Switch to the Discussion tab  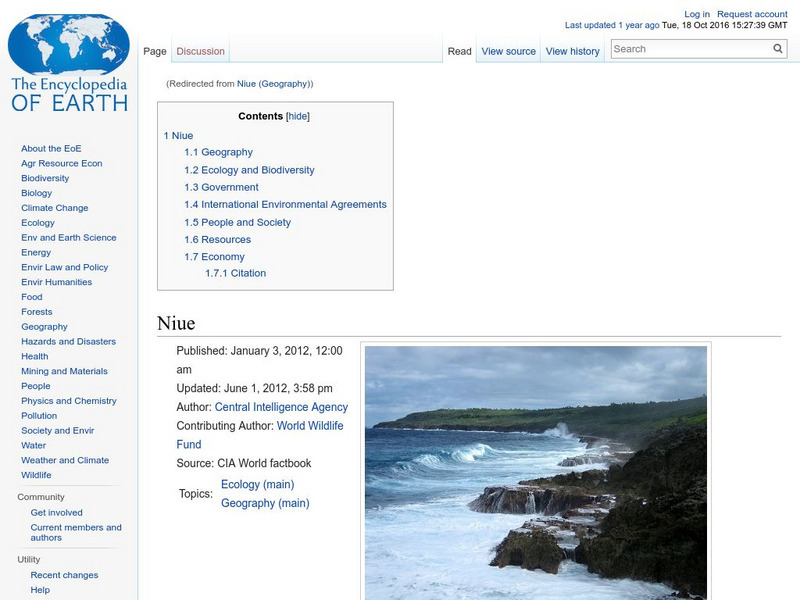(x=200, y=50)
